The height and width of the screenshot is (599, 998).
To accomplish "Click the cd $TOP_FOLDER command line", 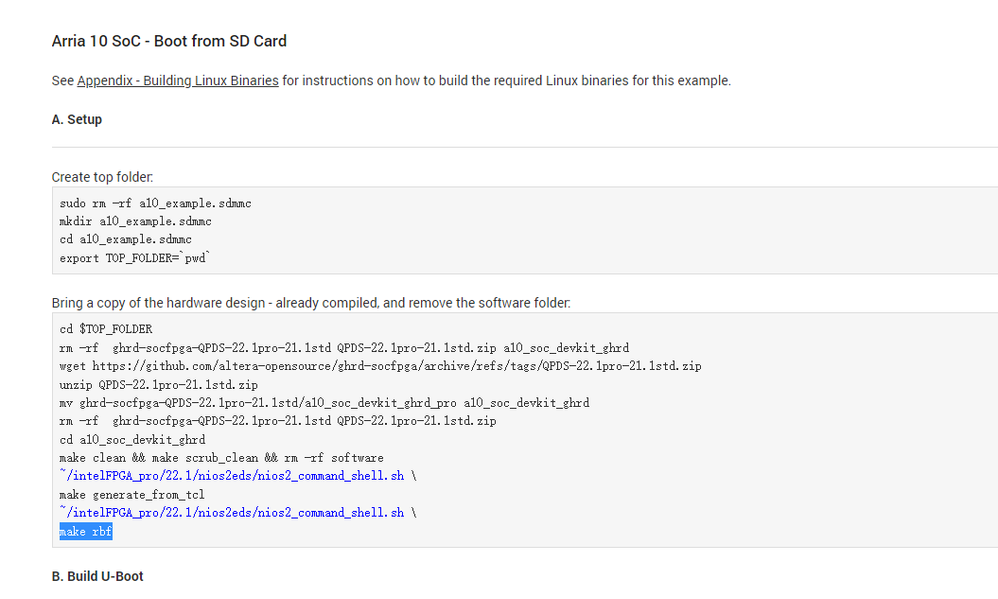I will coord(106,329).
